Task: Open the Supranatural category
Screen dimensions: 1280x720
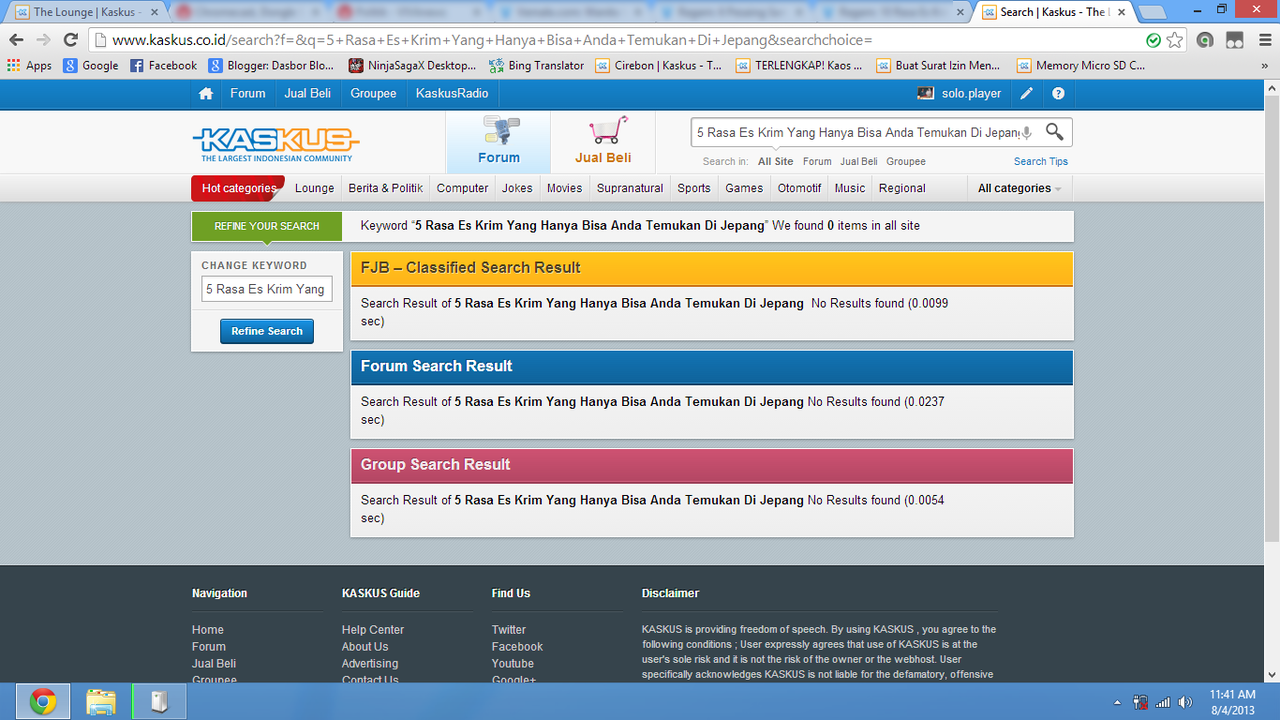Action: click(630, 188)
